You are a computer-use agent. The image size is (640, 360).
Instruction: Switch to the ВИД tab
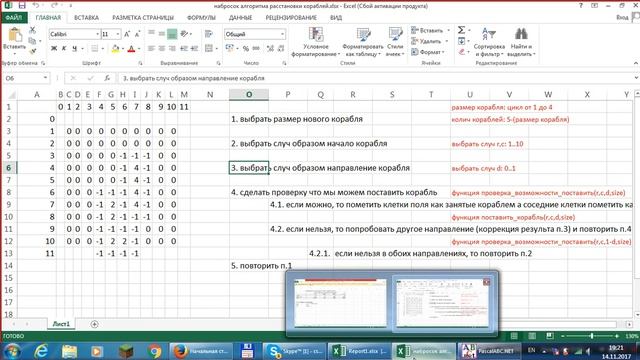(336, 18)
